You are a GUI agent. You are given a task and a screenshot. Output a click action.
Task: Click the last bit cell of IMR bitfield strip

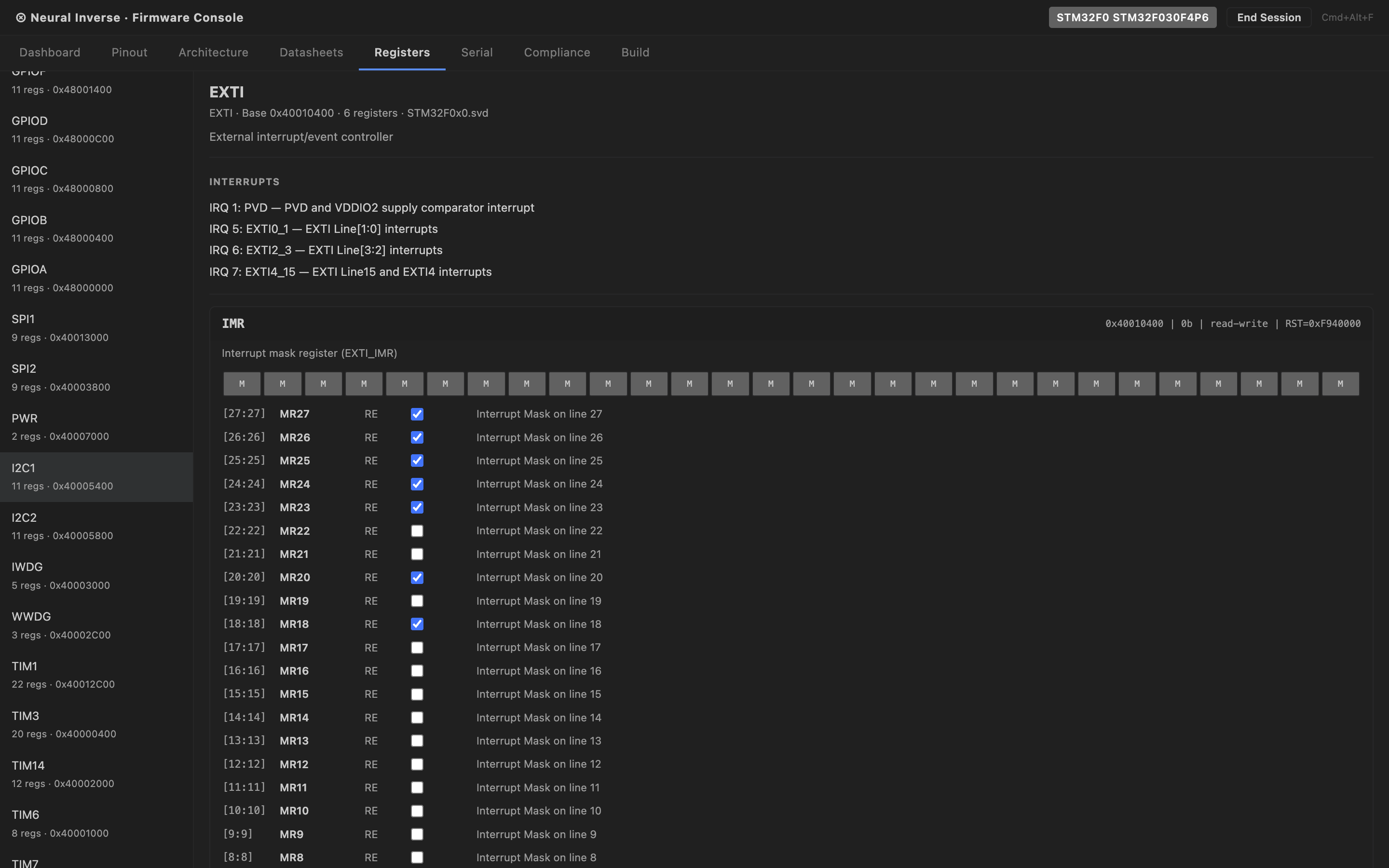tap(1340, 383)
